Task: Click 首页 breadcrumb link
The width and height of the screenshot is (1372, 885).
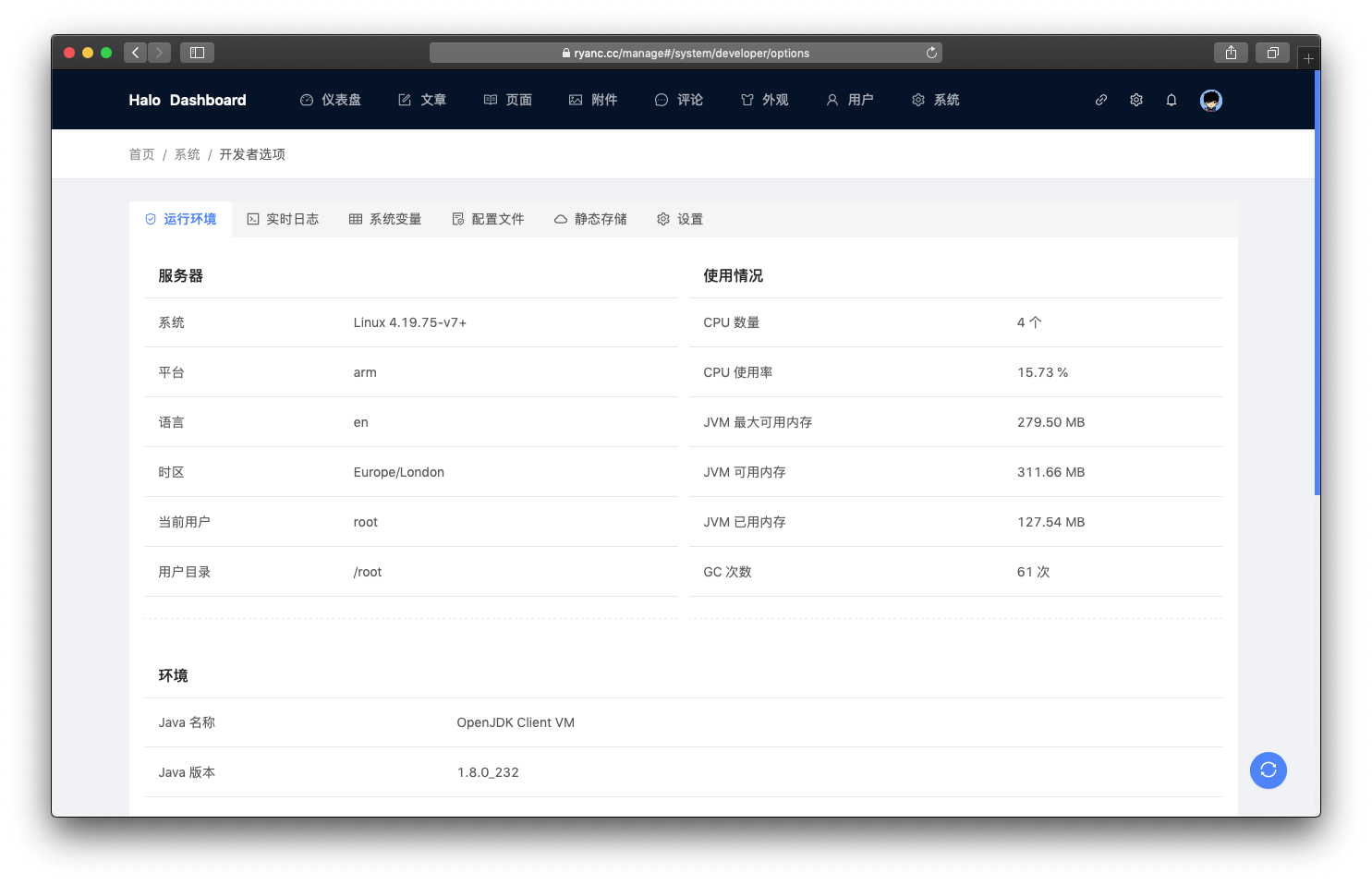Action: point(141,154)
